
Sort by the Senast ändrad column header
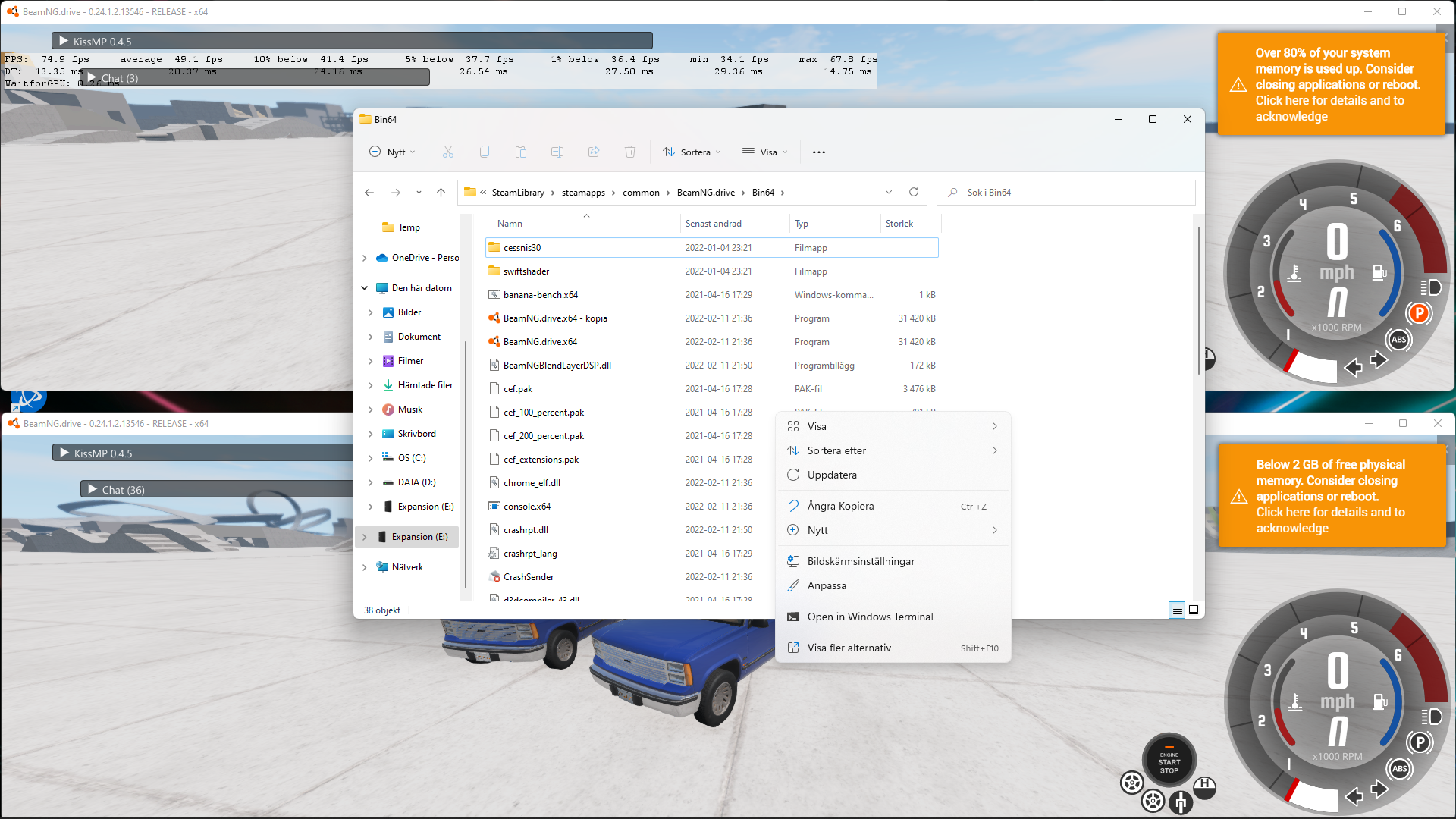tap(714, 224)
